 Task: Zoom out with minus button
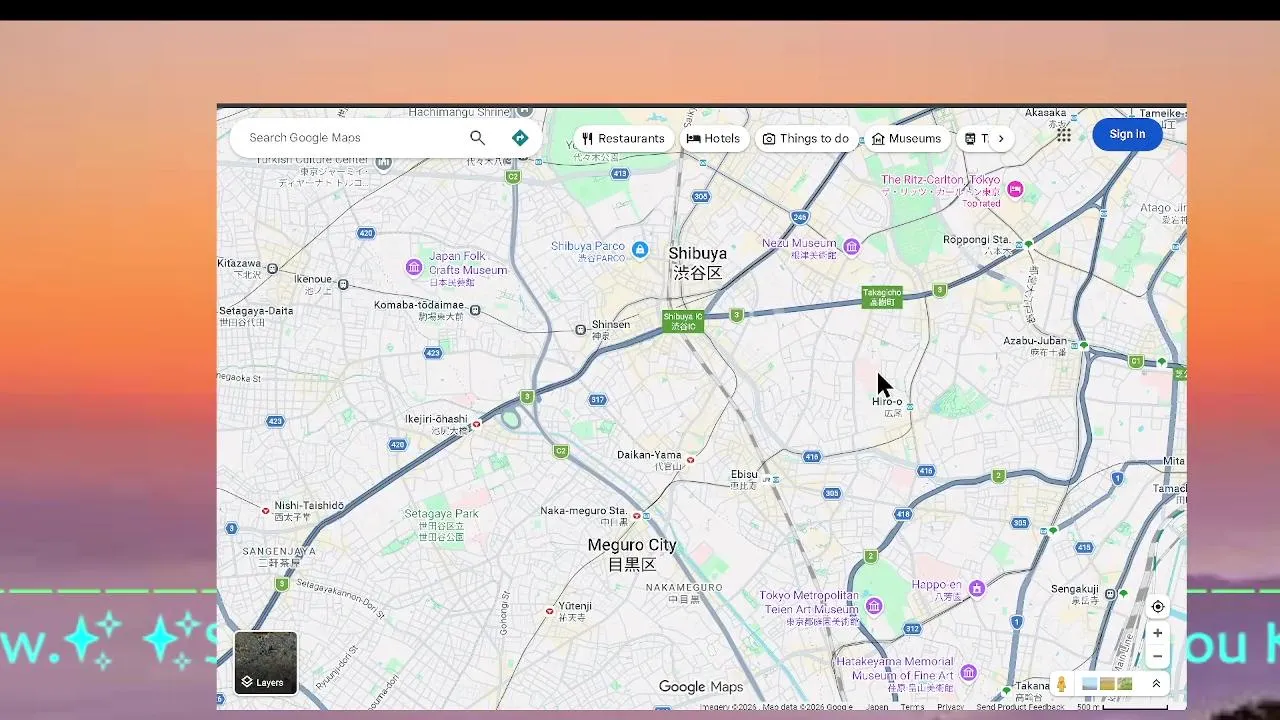pos(1157,657)
